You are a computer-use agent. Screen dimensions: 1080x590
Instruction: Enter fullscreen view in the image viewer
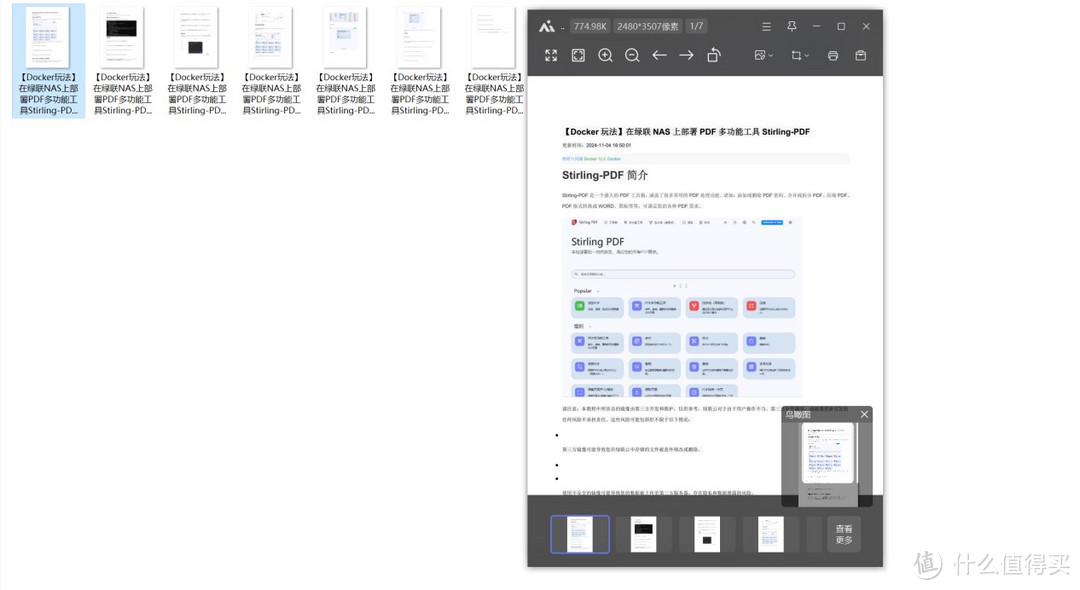click(551, 56)
